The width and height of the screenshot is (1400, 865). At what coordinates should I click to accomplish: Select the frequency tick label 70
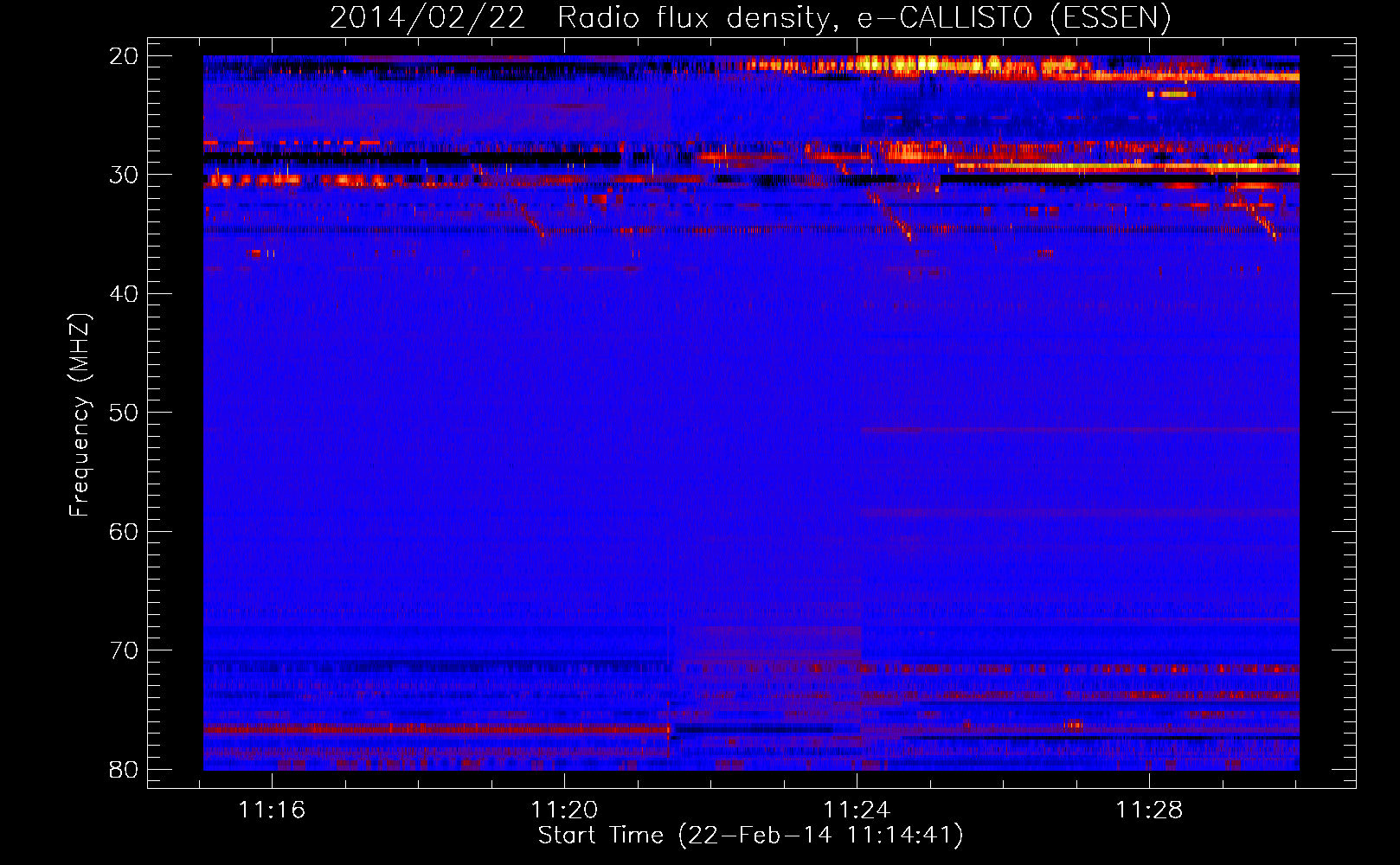pos(124,650)
